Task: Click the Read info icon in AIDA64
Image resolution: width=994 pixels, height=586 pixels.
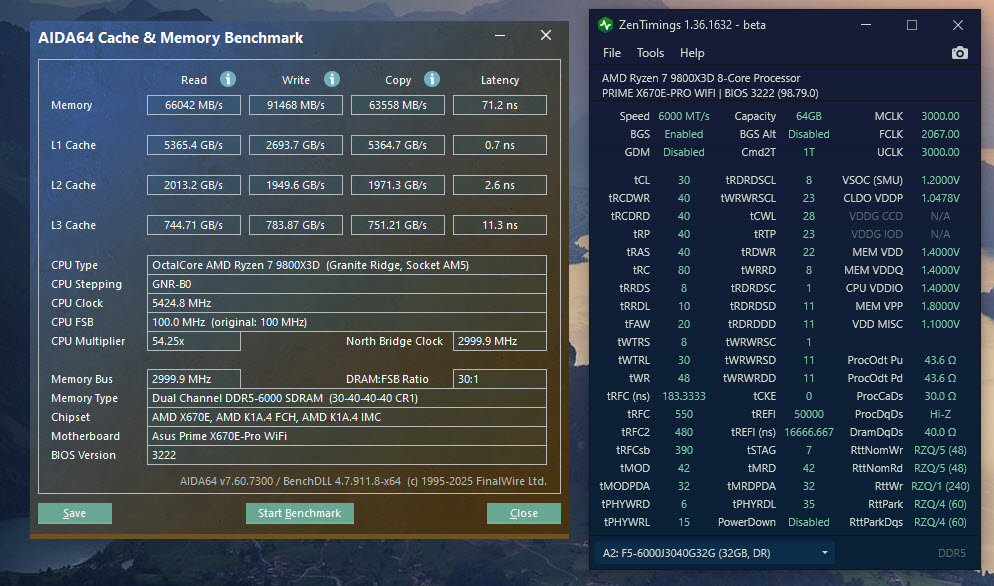Action: click(x=228, y=79)
